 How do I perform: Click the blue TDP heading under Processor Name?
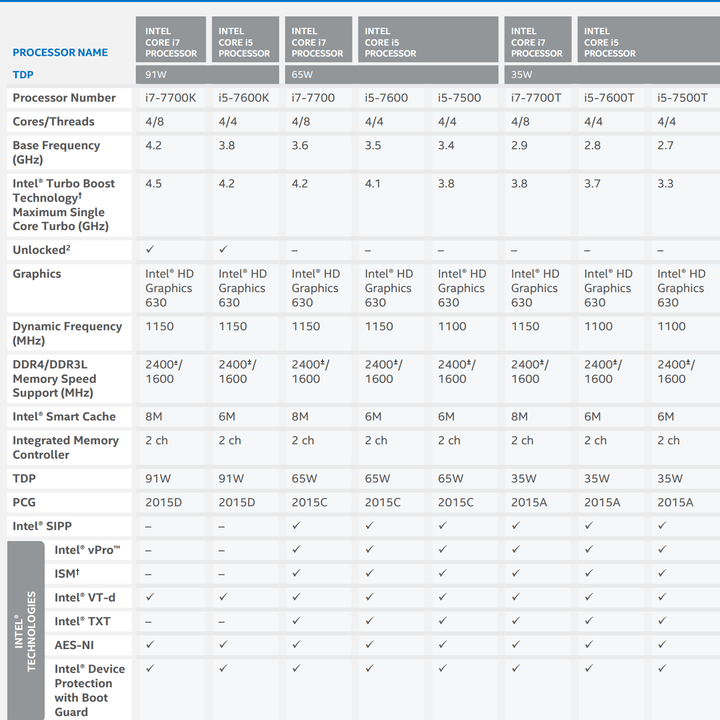(23, 74)
